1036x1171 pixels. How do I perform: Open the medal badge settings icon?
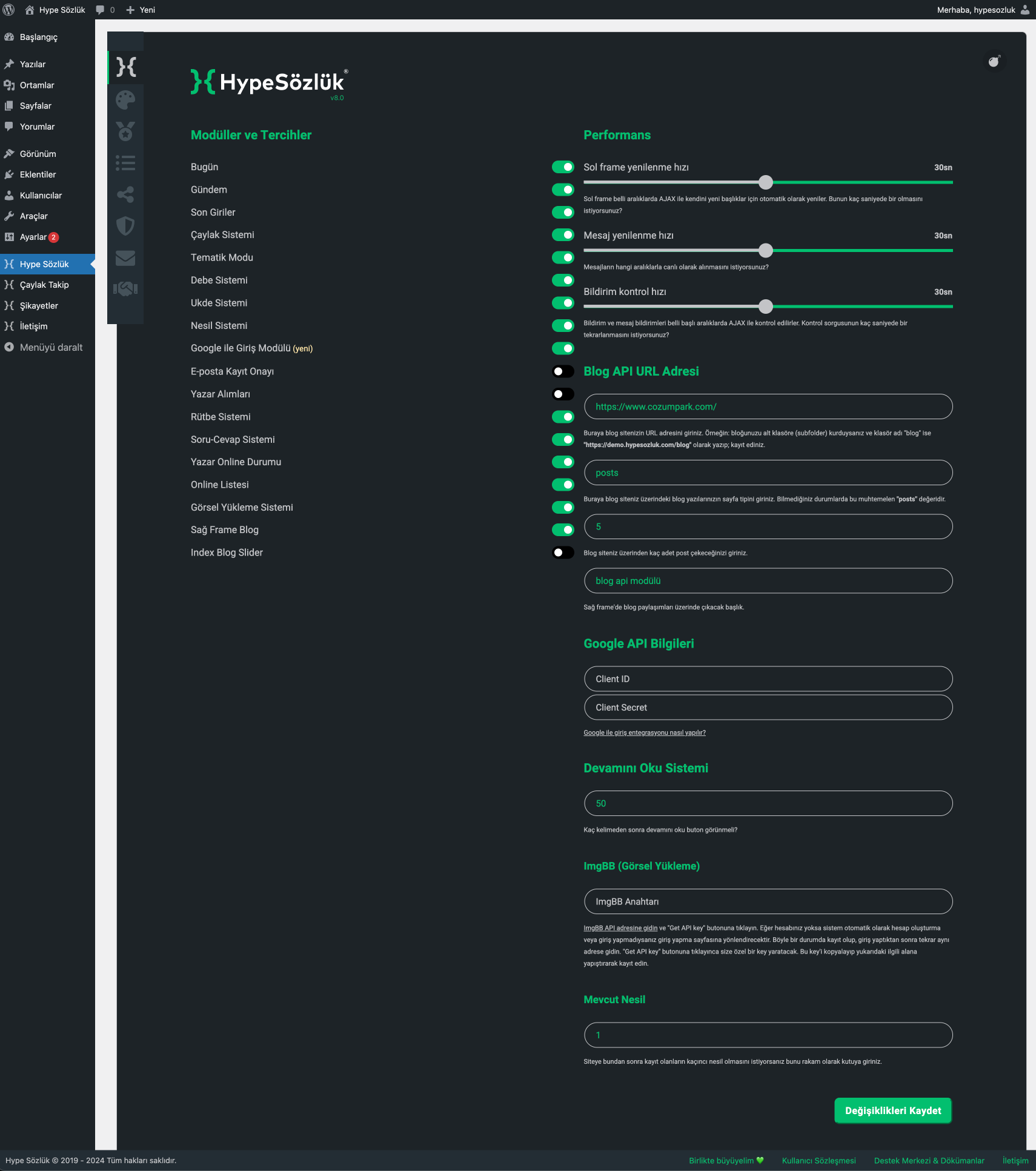[x=125, y=131]
